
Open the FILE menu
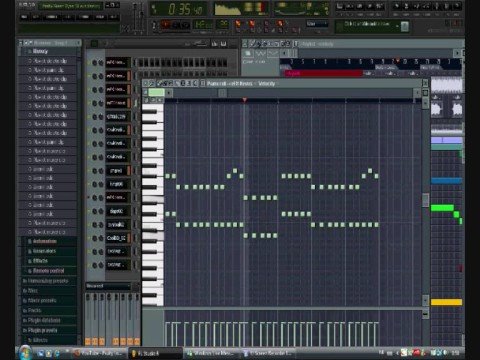pos(24,17)
